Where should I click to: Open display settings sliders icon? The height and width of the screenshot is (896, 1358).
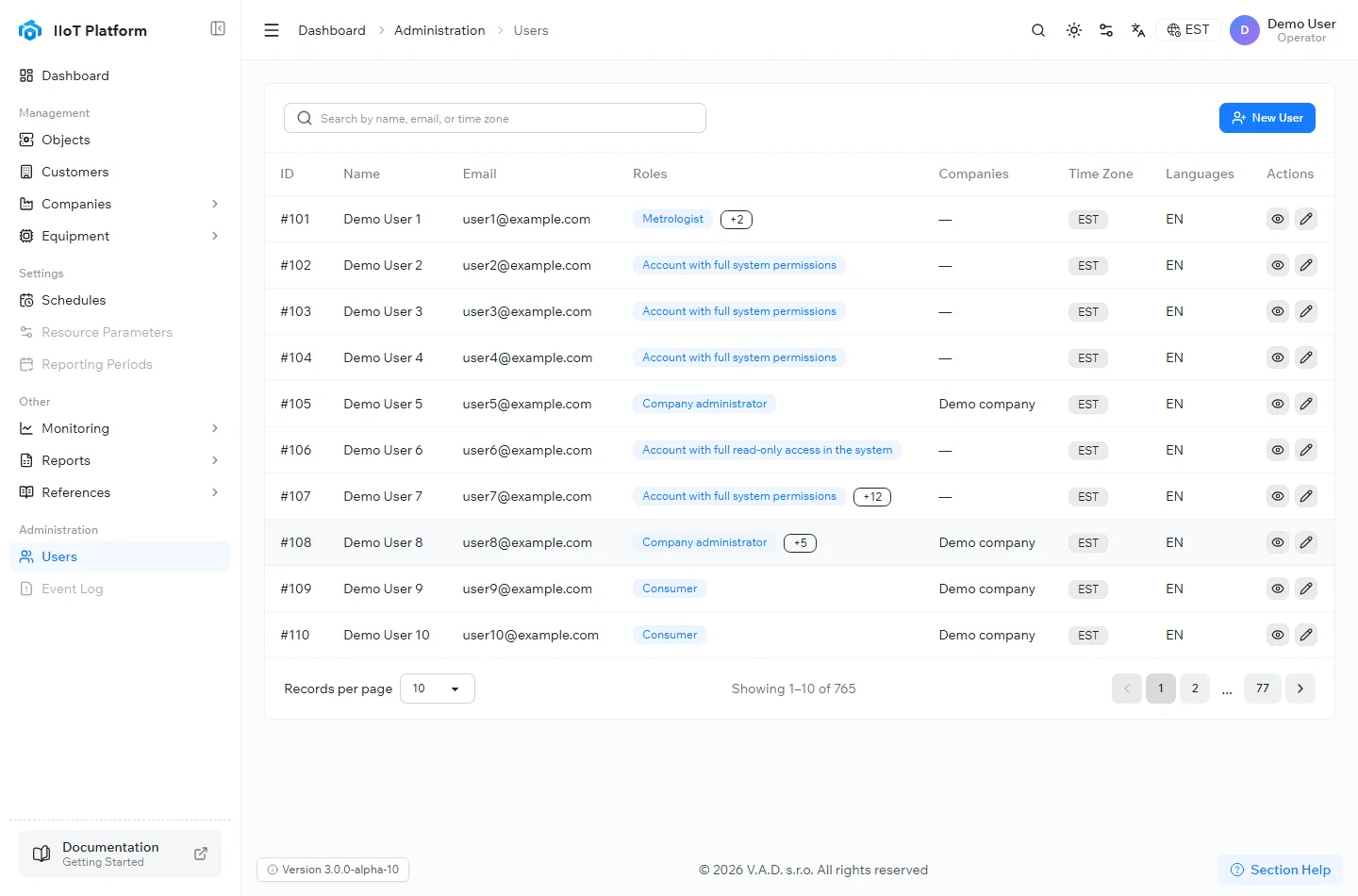pyautogui.click(x=1106, y=30)
